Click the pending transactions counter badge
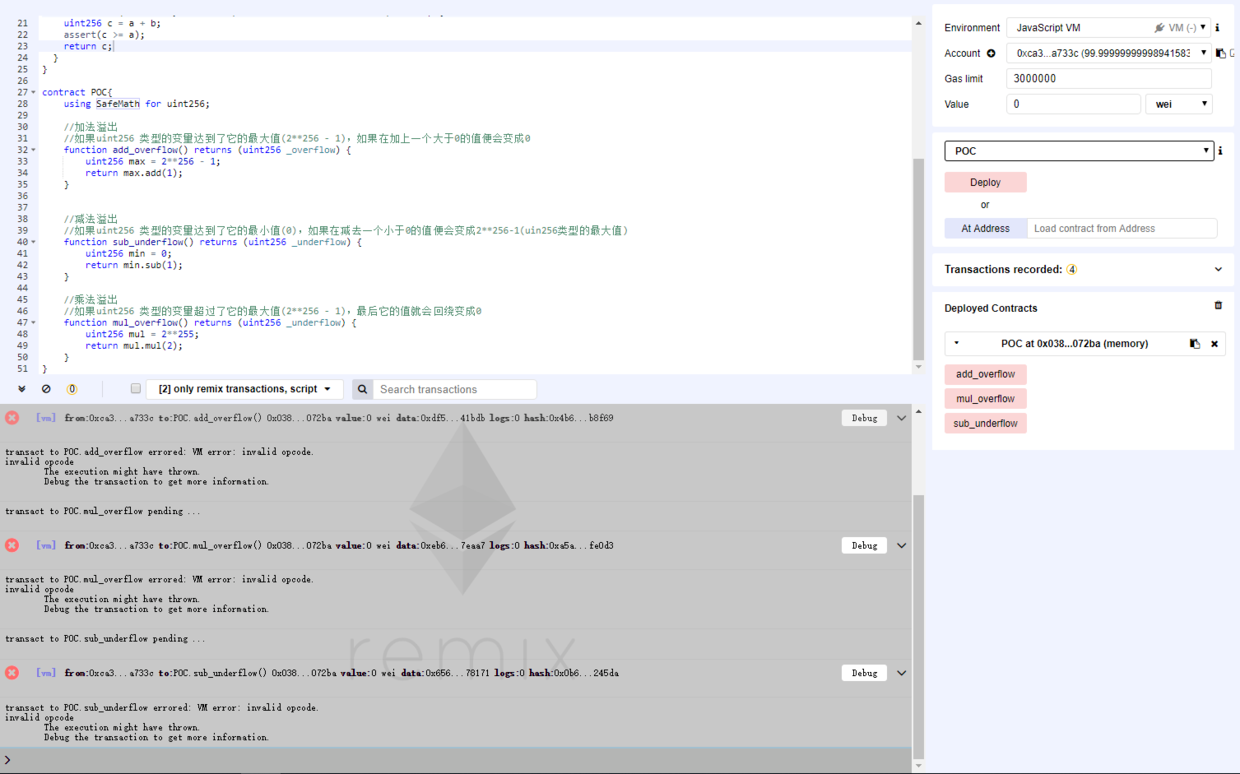1240x774 pixels. point(71,389)
